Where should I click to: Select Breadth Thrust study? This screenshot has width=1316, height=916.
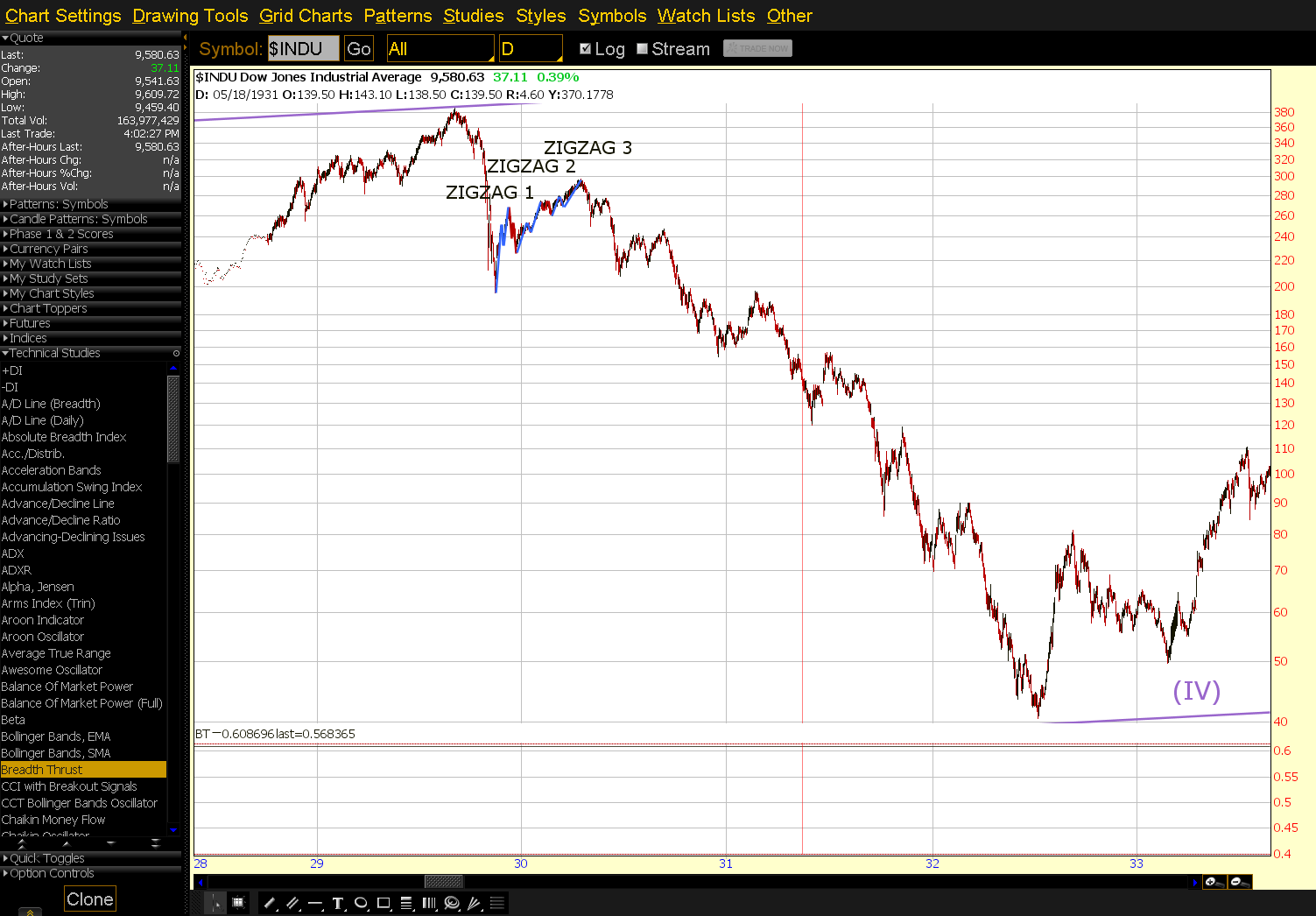pyautogui.click(x=83, y=770)
